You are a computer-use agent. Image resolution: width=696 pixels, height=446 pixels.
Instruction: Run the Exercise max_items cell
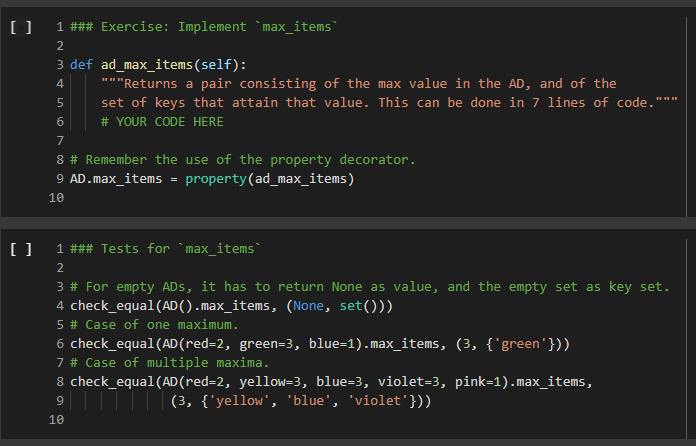pyautogui.click(x=21, y=27)
